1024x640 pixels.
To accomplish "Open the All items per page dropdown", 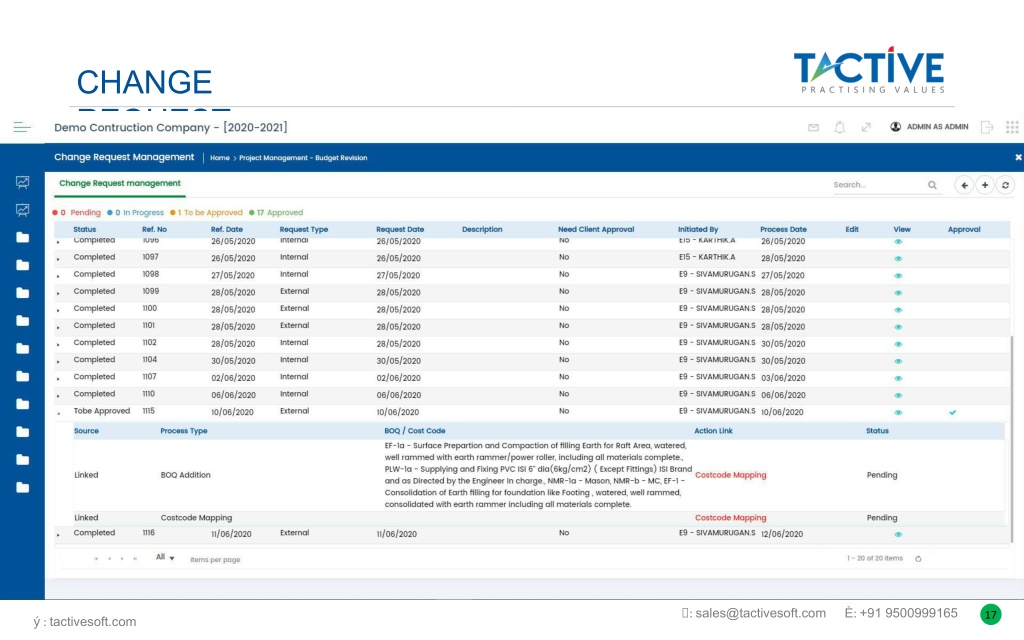I will (x=165, y=558).
